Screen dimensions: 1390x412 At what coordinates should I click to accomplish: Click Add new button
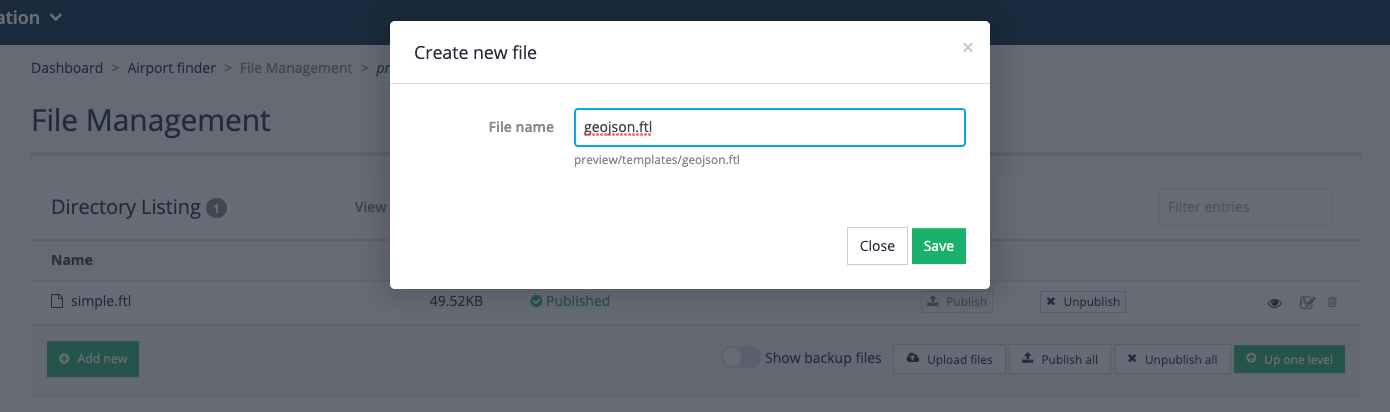93,359
